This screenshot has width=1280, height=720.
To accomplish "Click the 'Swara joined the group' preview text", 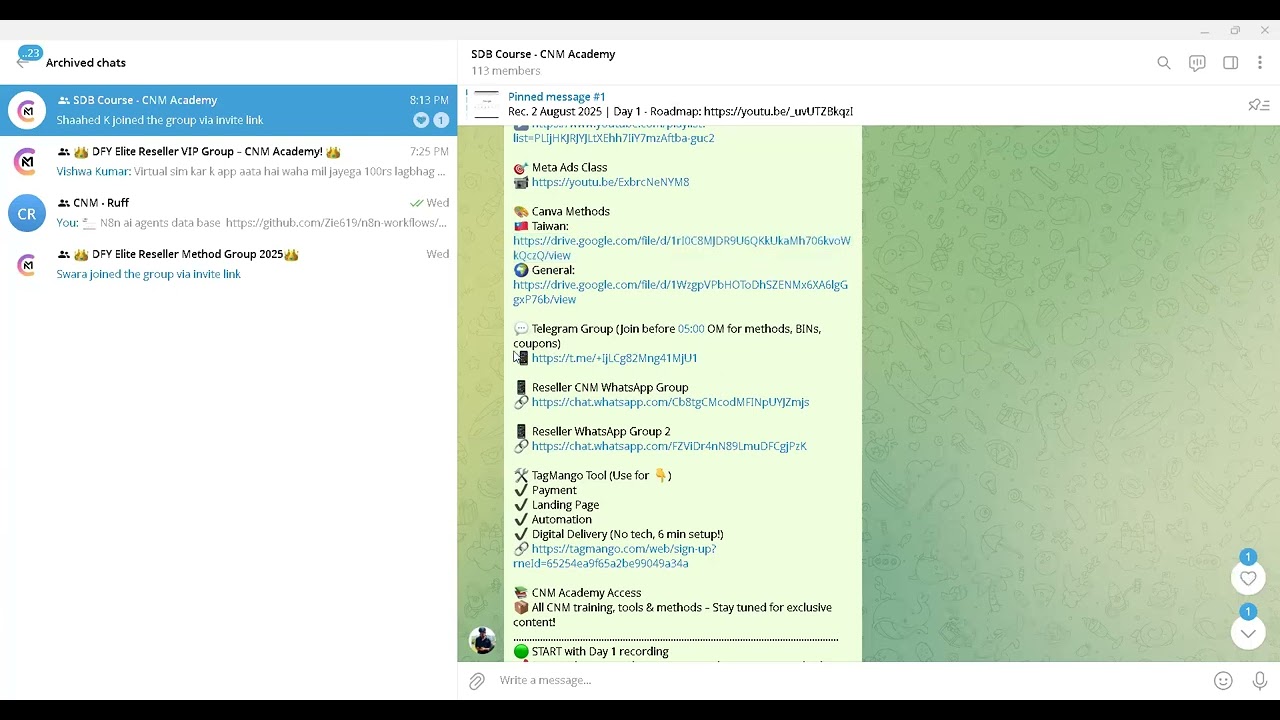I will [148, 274].
